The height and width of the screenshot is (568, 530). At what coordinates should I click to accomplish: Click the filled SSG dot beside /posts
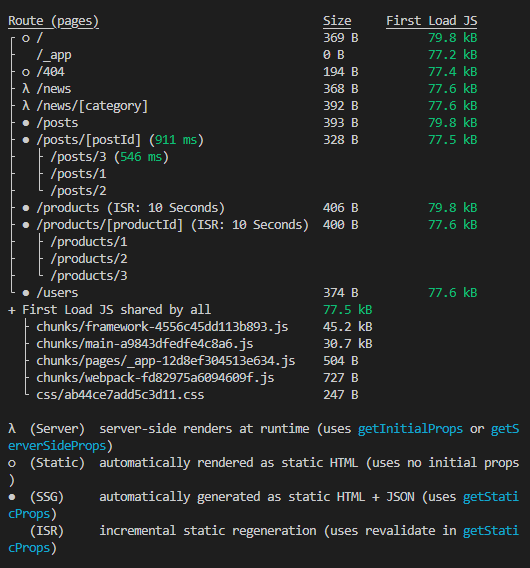[x=26, y=123]
